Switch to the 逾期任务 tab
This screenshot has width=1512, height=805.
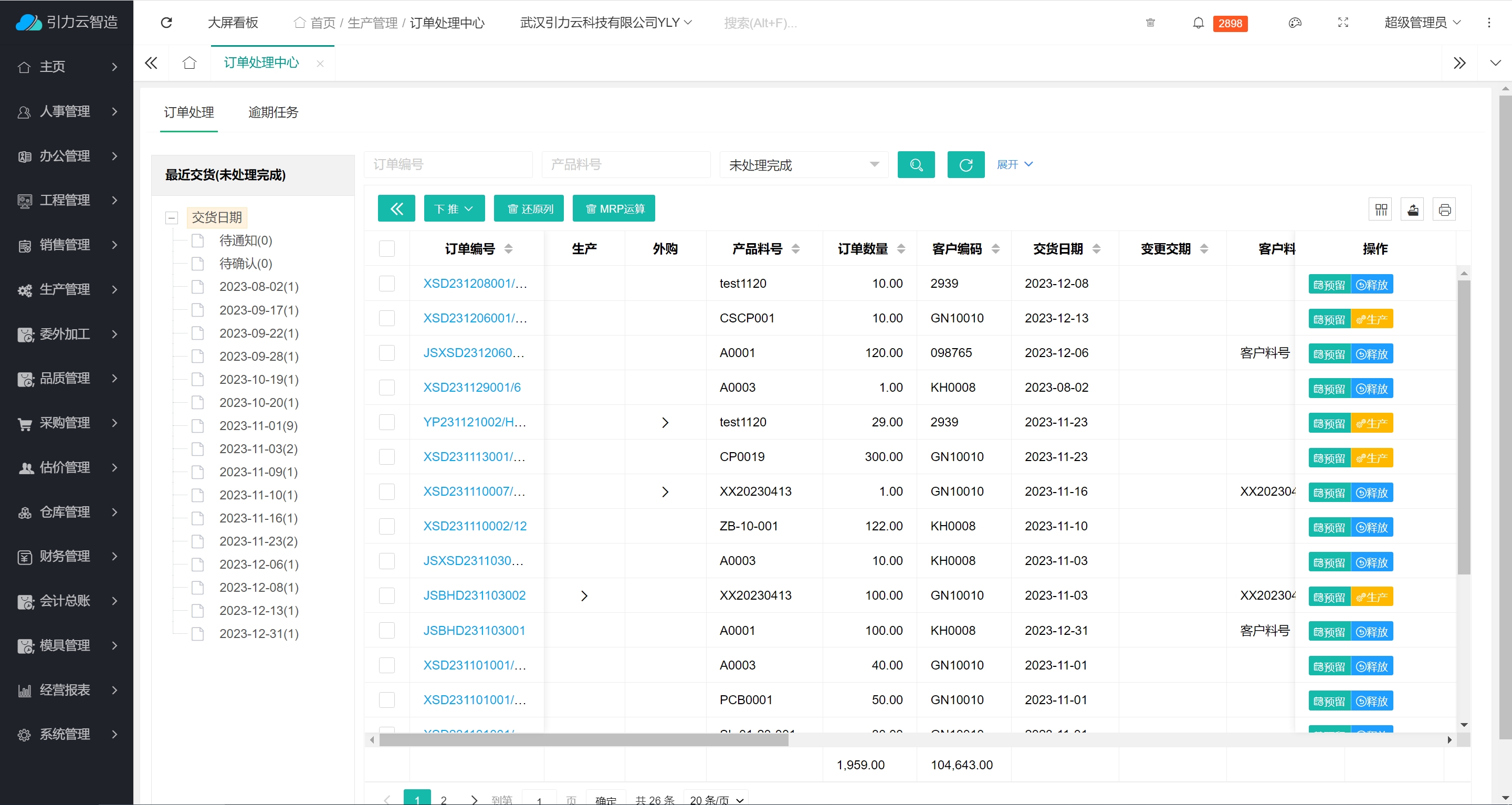click(x=273, y=112)
